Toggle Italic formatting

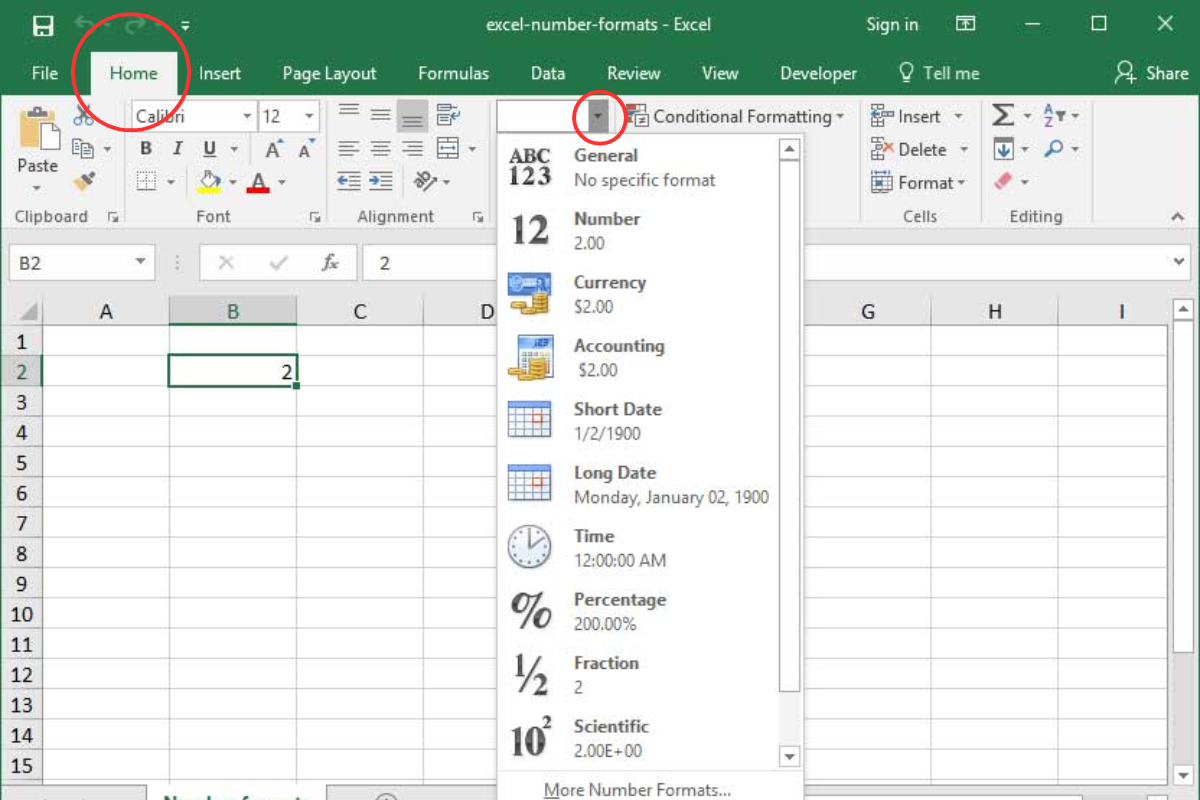[x=177, y=149]
